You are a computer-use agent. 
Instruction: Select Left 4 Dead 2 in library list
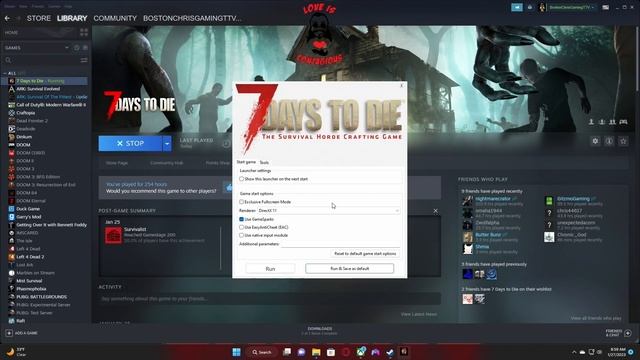(x=30, y=257)
